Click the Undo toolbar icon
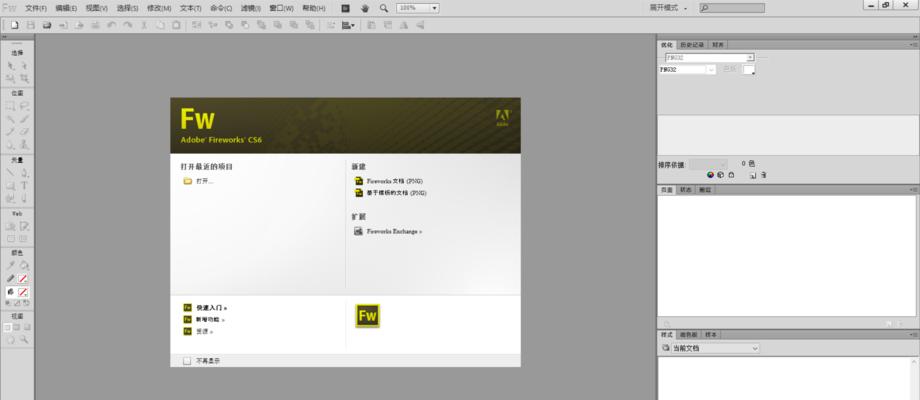Image resolution: width=920 pixels, height=400 pixels. [111, 25]
